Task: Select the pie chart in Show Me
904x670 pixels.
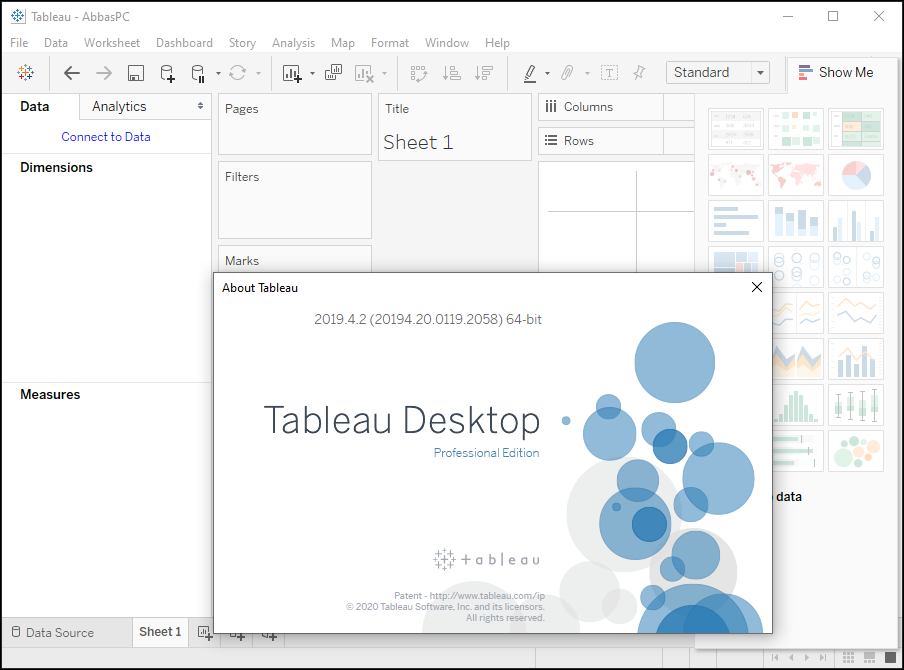Action: click(856, 175)
